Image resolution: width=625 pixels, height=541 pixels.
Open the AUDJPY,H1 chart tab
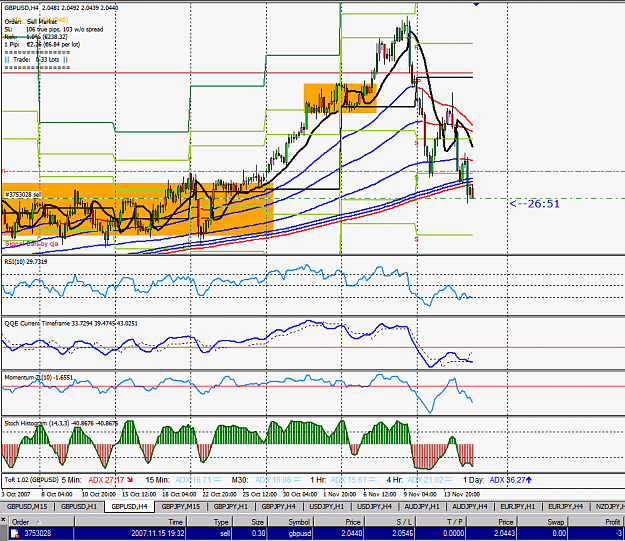point(422,507)
